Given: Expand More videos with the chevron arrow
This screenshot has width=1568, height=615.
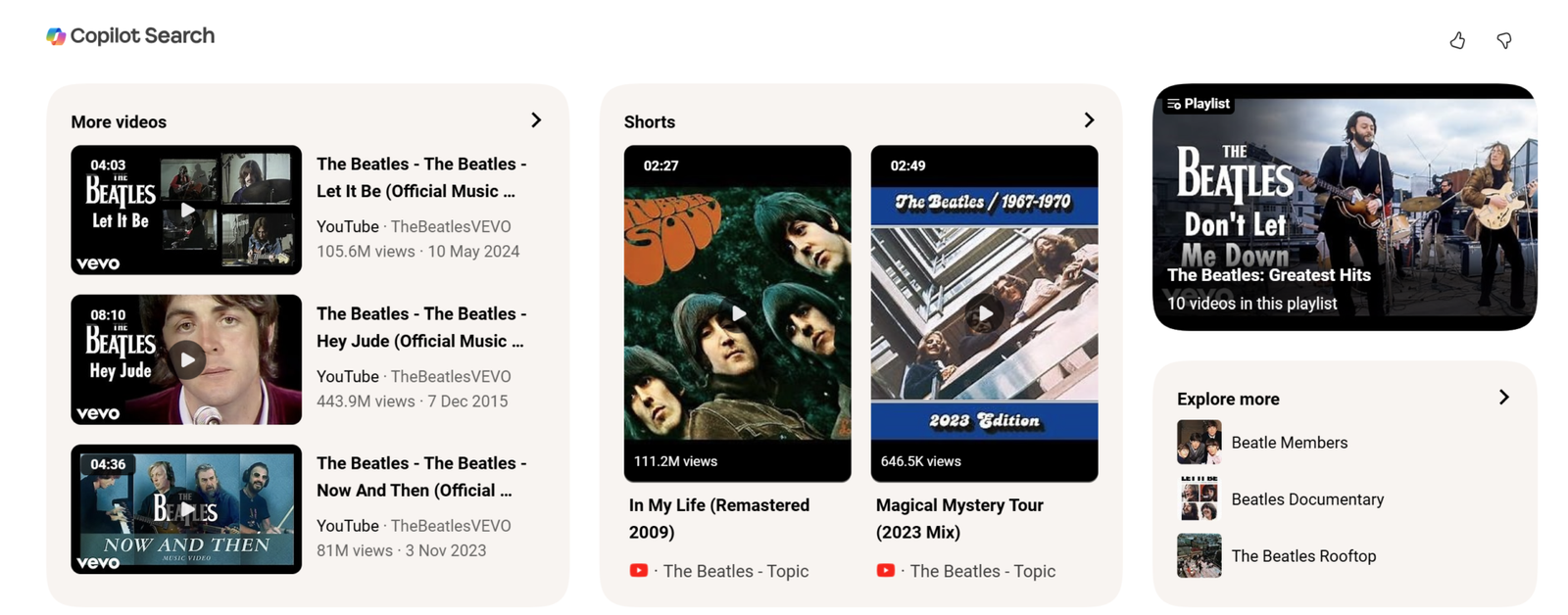Looking at the screenshot, I should pos(536,120).
